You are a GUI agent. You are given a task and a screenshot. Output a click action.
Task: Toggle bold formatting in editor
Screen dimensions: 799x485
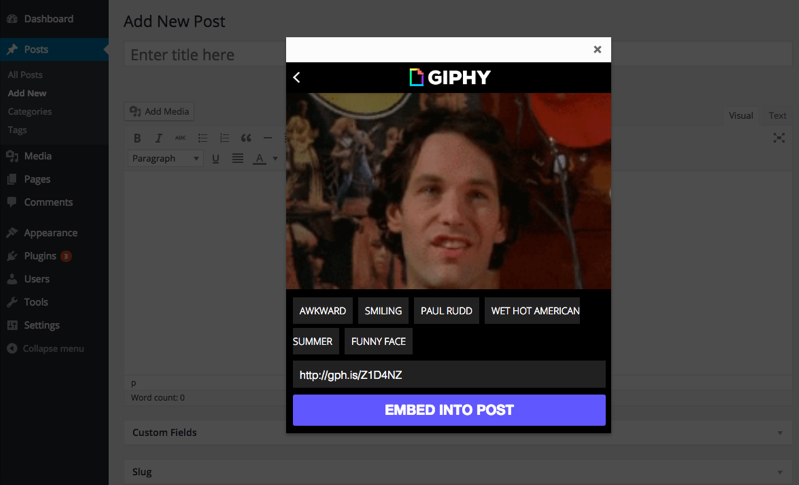(137, 138)
